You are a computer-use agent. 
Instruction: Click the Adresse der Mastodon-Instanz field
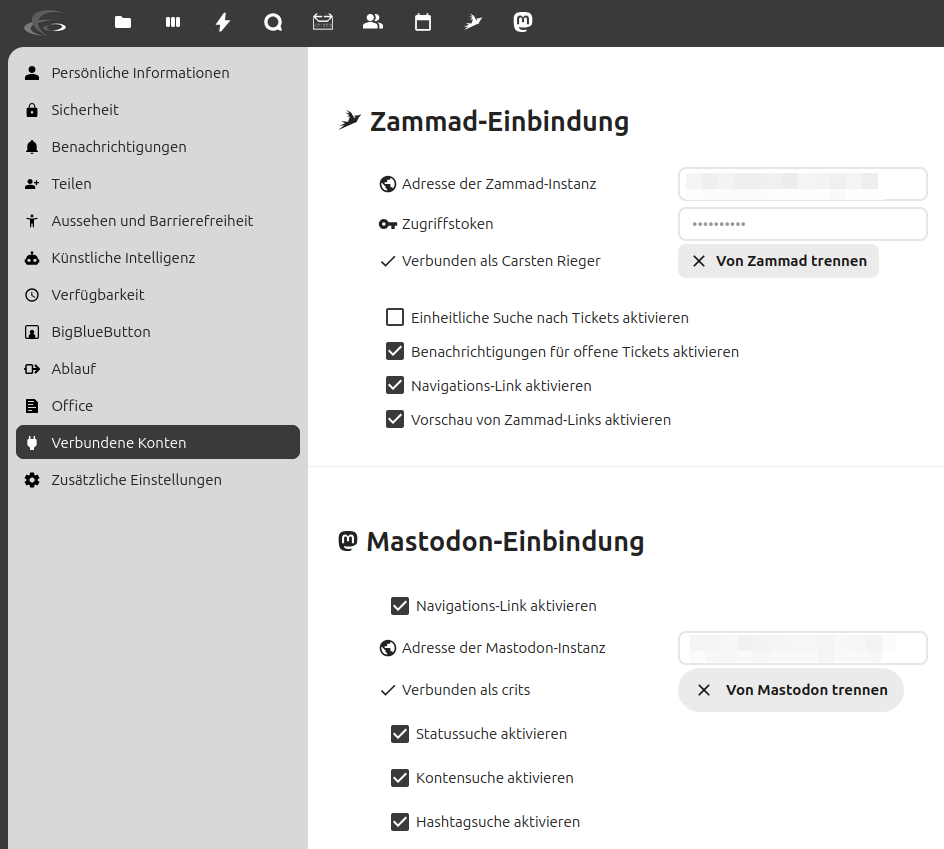click(x=803, y=648)
